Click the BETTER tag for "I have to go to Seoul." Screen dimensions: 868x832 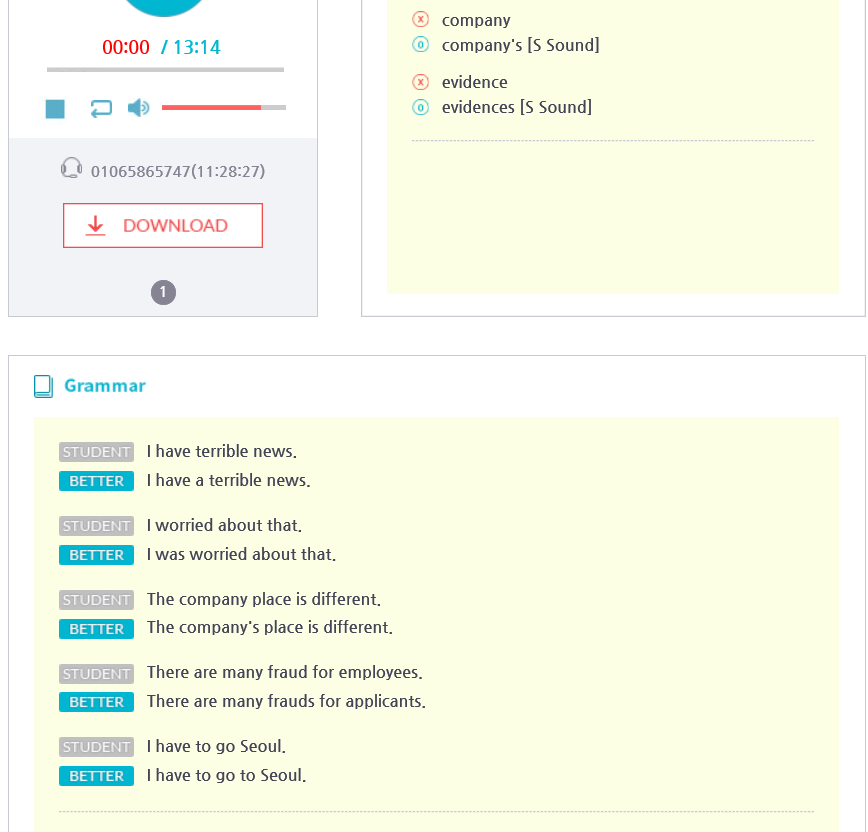96,776
